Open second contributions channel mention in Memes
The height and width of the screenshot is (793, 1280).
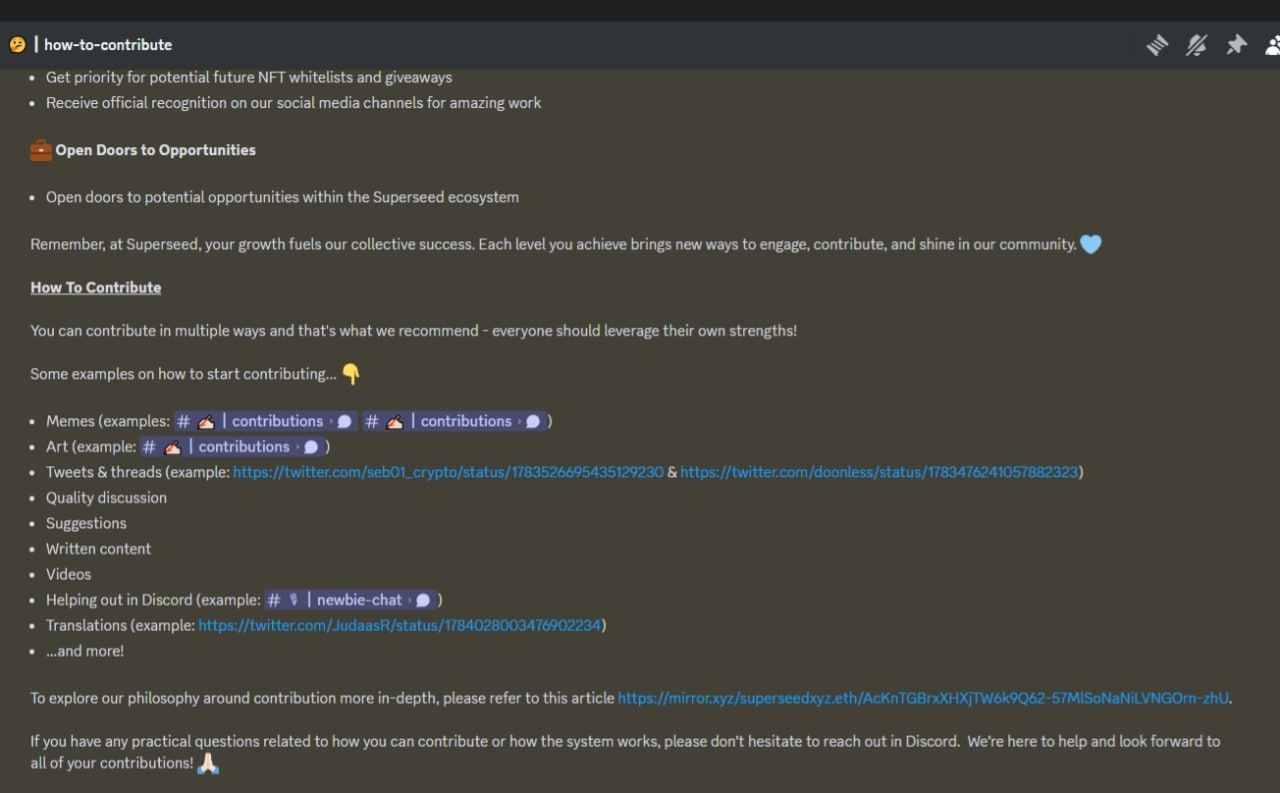click(x=453, y=421)
